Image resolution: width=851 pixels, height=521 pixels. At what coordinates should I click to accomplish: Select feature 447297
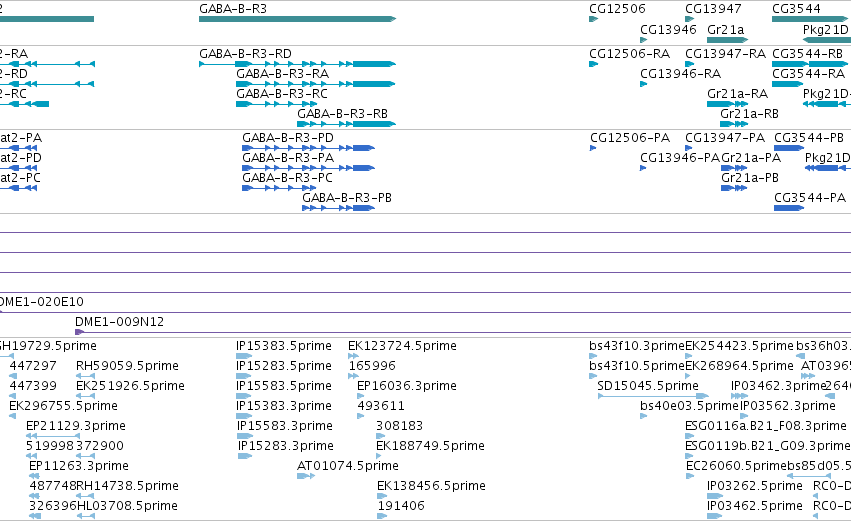(x=33, y=366)
